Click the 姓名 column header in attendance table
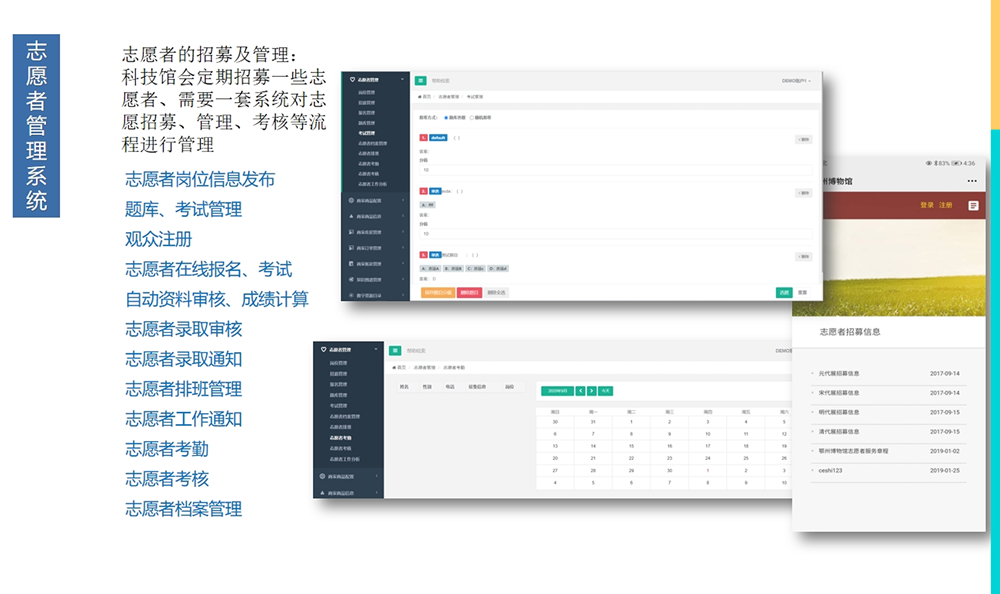1000x594 pixels. [404, 387]
